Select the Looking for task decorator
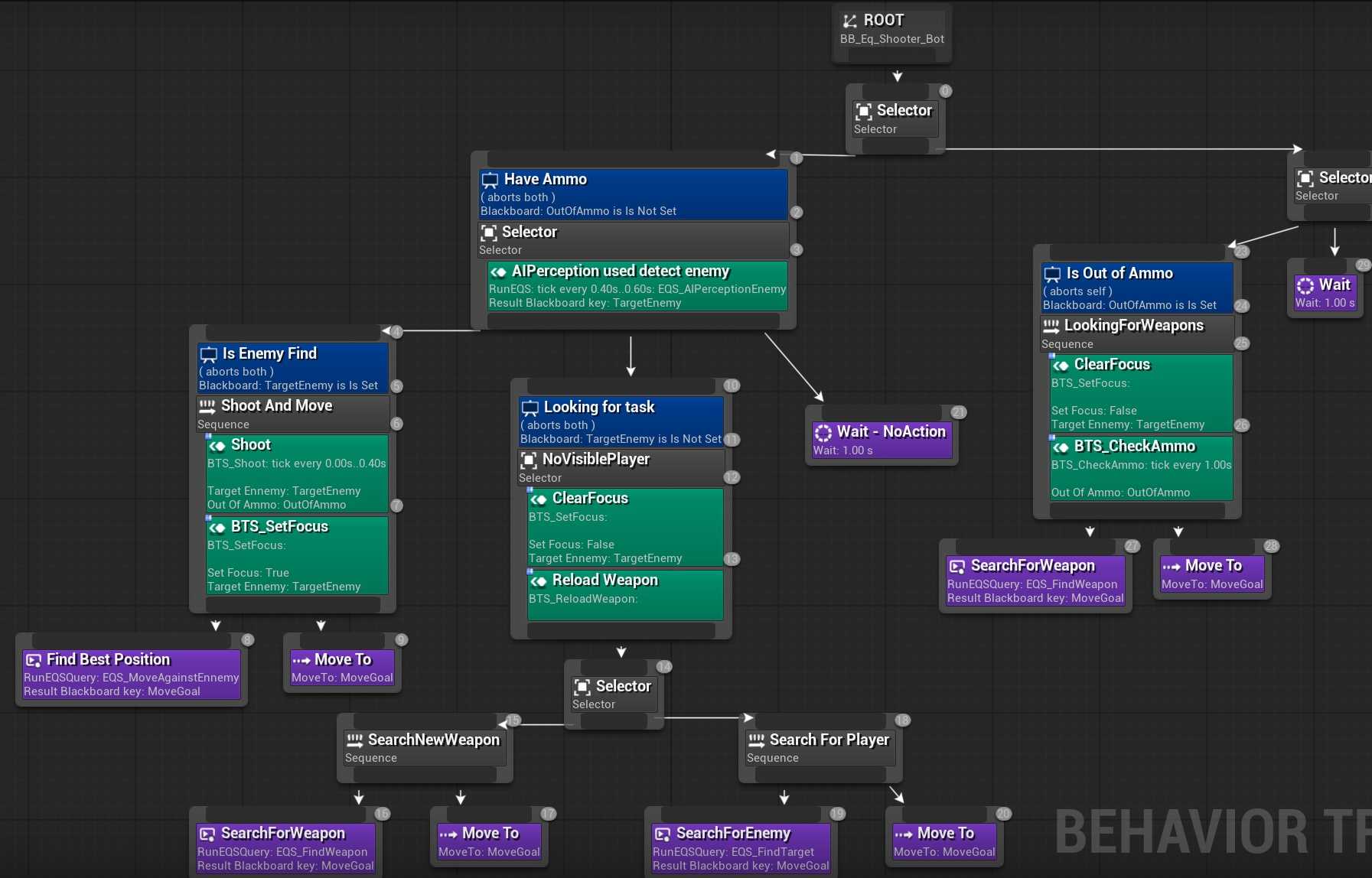Image resolution: width=1372 pixels, height=878 pixels. (x=621, y=421)
